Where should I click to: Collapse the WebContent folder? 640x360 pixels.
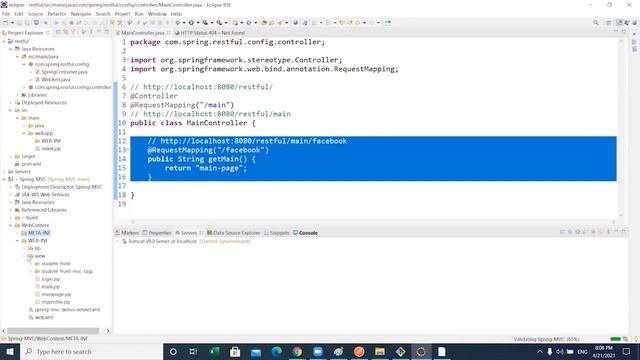click(x=11, y=225)
